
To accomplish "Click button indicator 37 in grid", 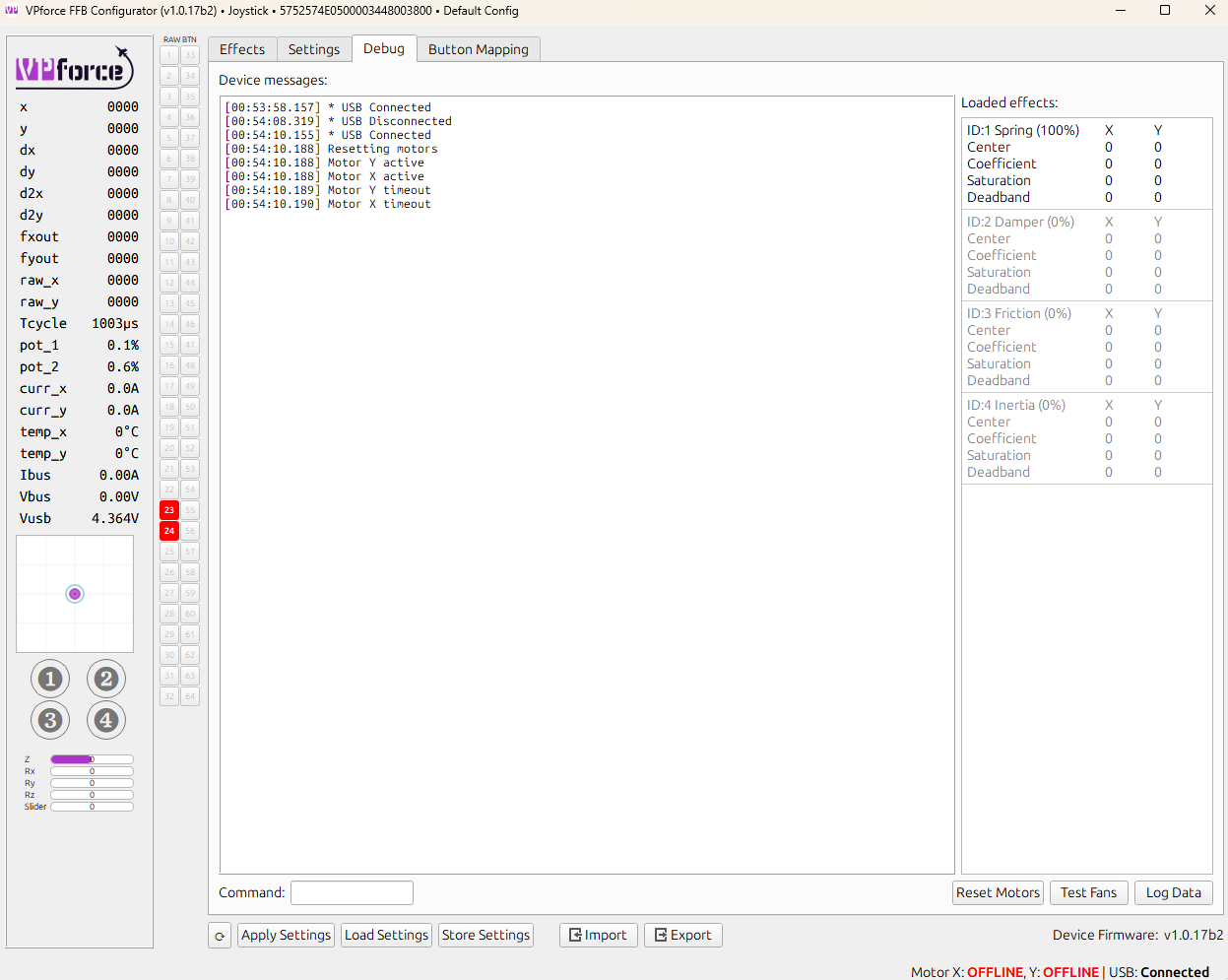I will (x=190, y=138).
